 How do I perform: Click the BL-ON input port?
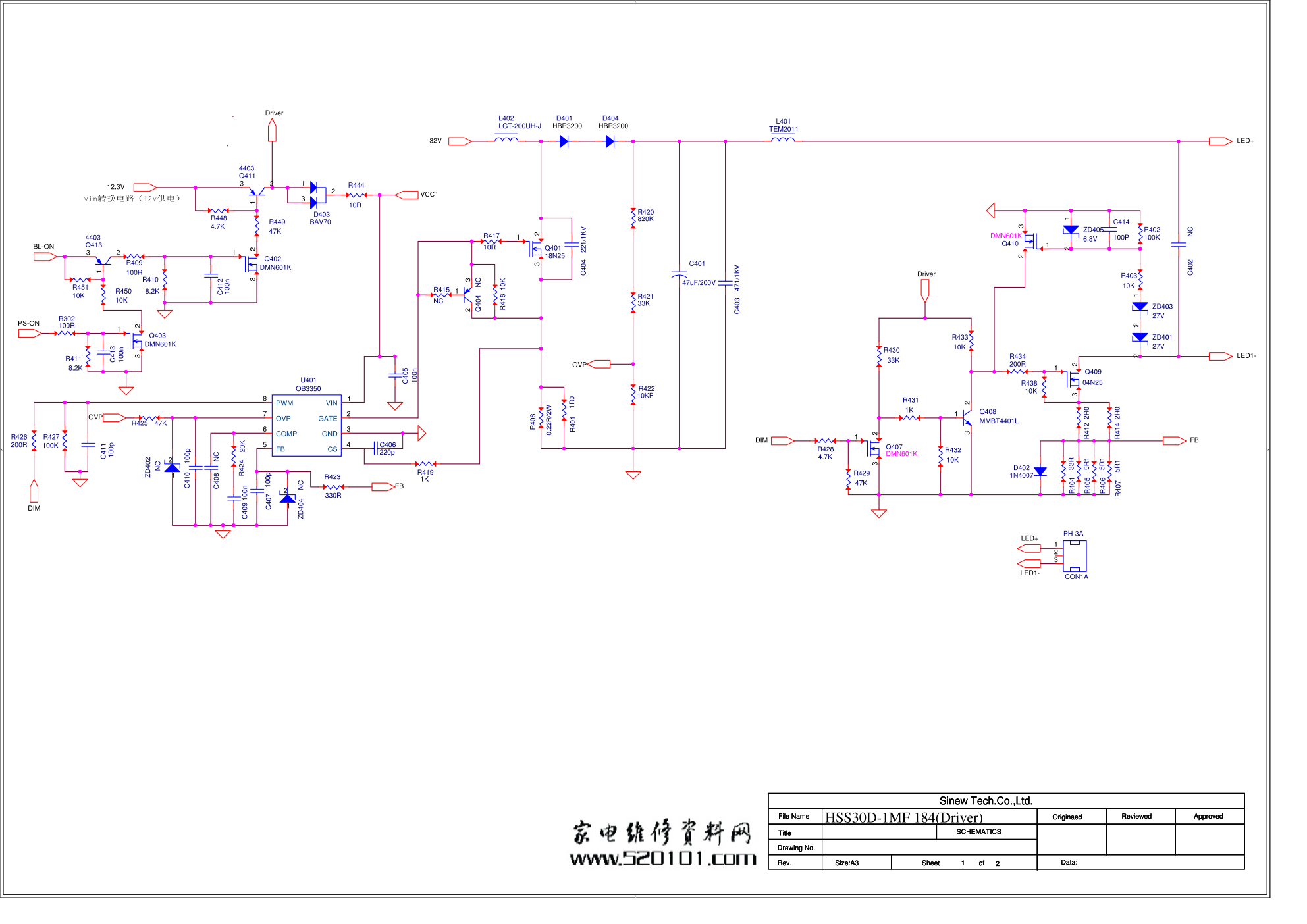click(x=45, y=257)
